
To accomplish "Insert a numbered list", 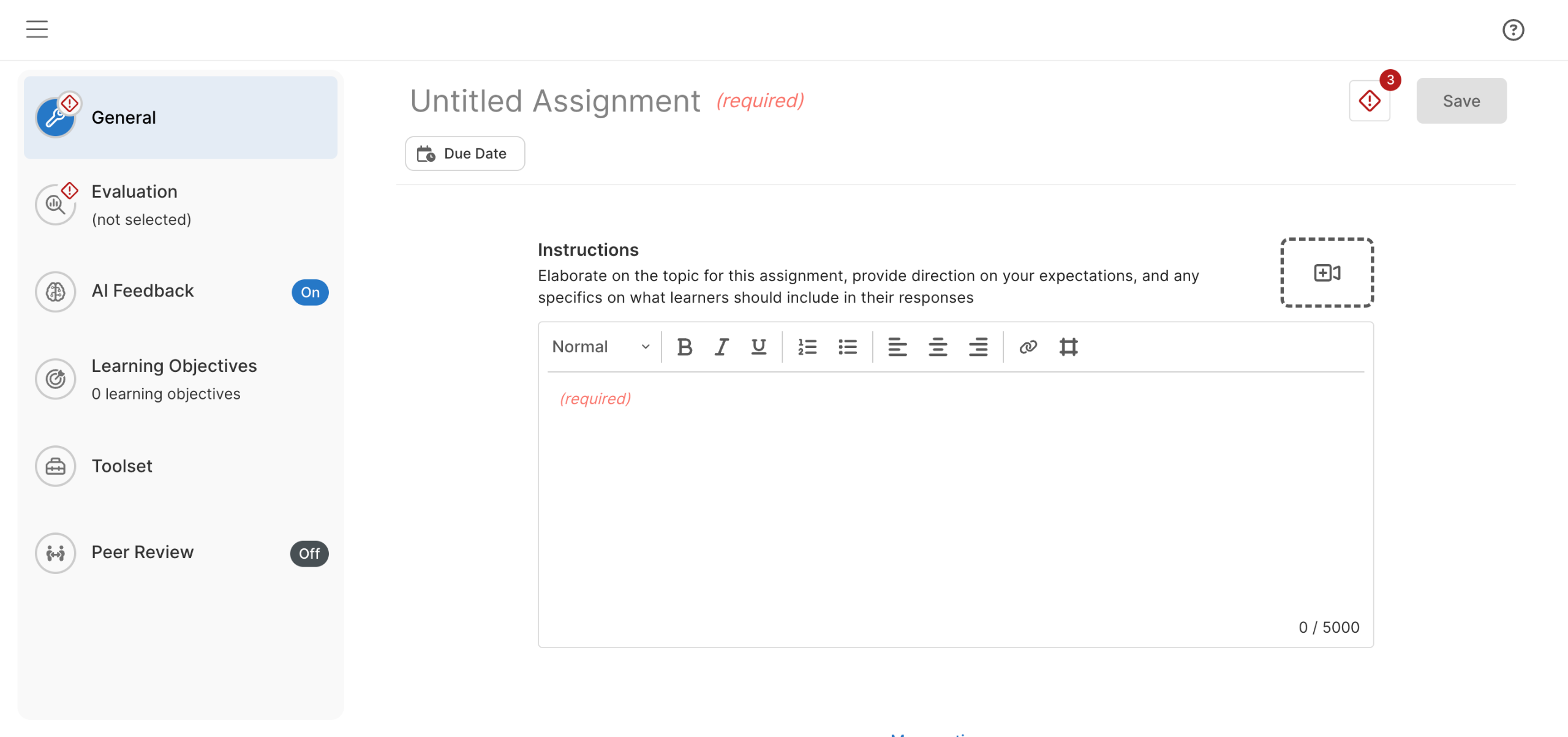I will coord(807,347).
